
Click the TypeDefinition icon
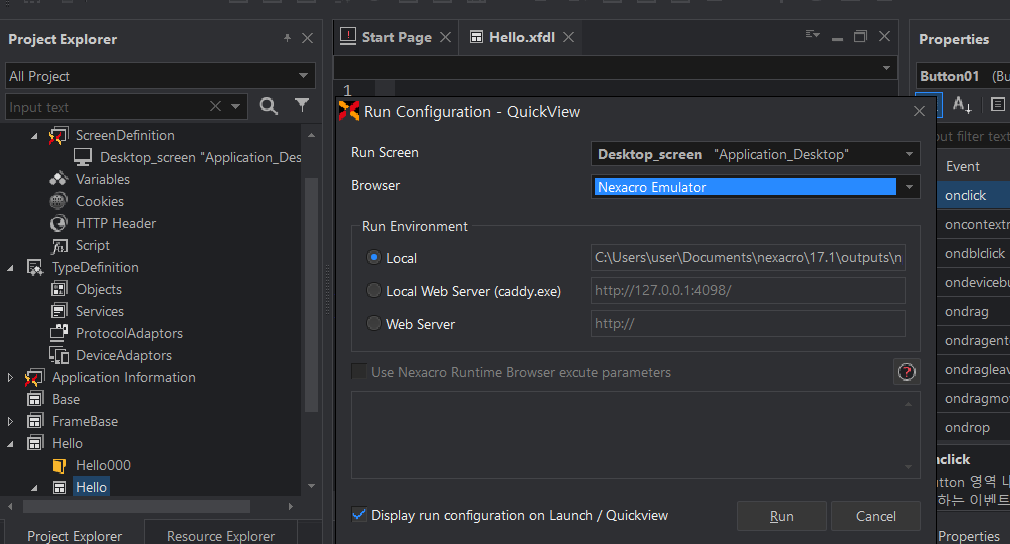pos(35,267)
